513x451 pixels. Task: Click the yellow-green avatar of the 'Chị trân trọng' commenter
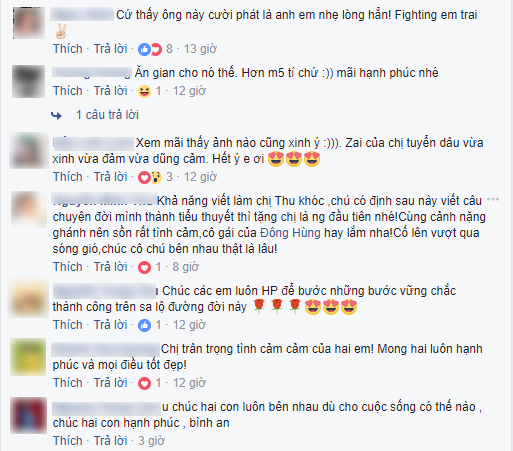click(x=28, y=357)
